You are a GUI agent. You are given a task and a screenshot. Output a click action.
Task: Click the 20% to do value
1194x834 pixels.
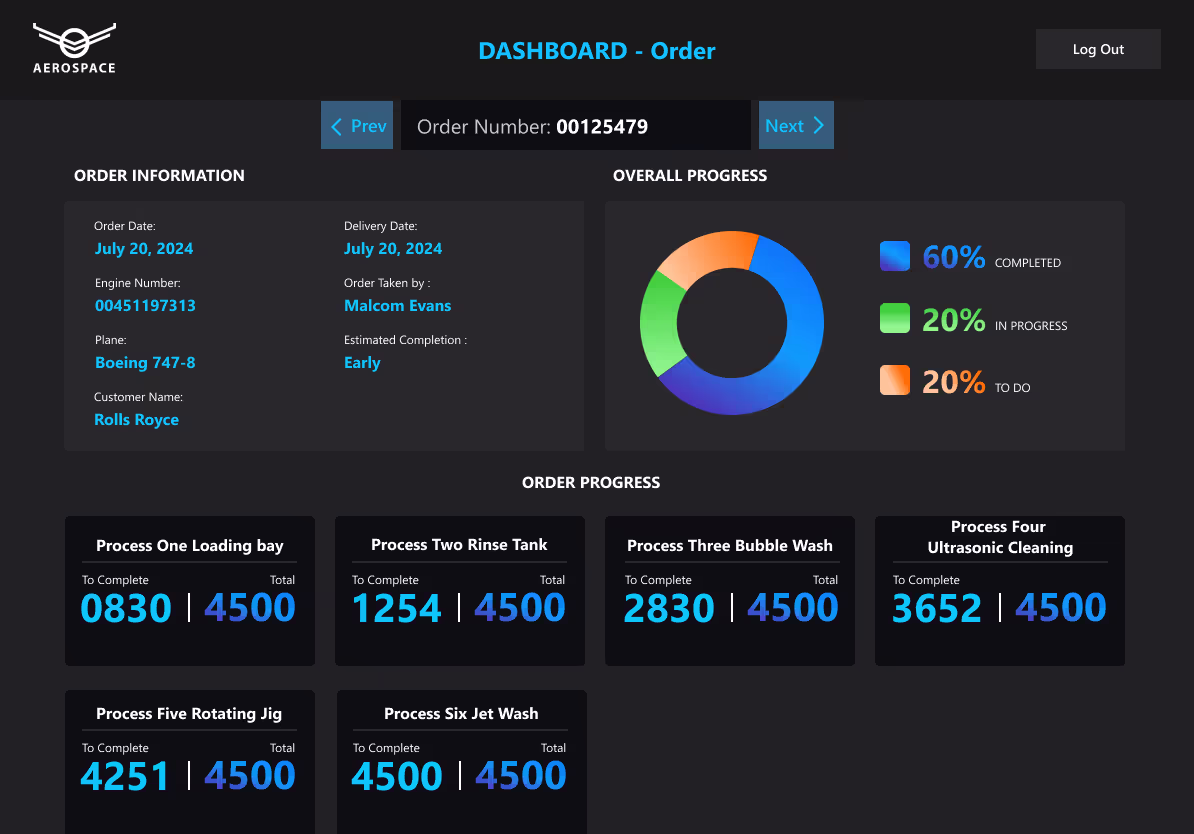953,382
